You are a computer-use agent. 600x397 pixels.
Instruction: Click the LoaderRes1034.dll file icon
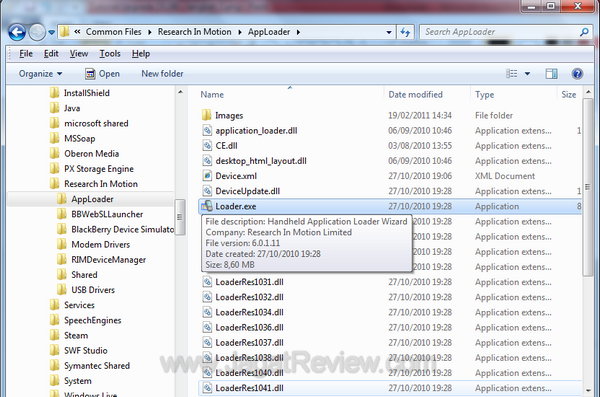click(x=207, y=312)
